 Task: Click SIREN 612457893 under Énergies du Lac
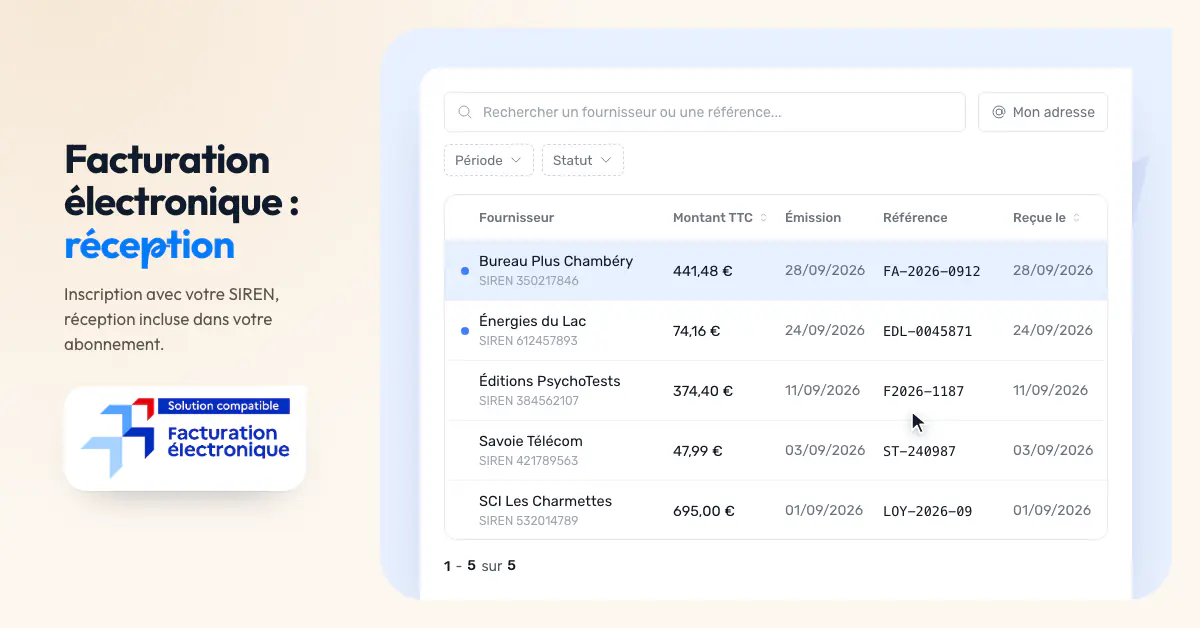click(529, 341)
